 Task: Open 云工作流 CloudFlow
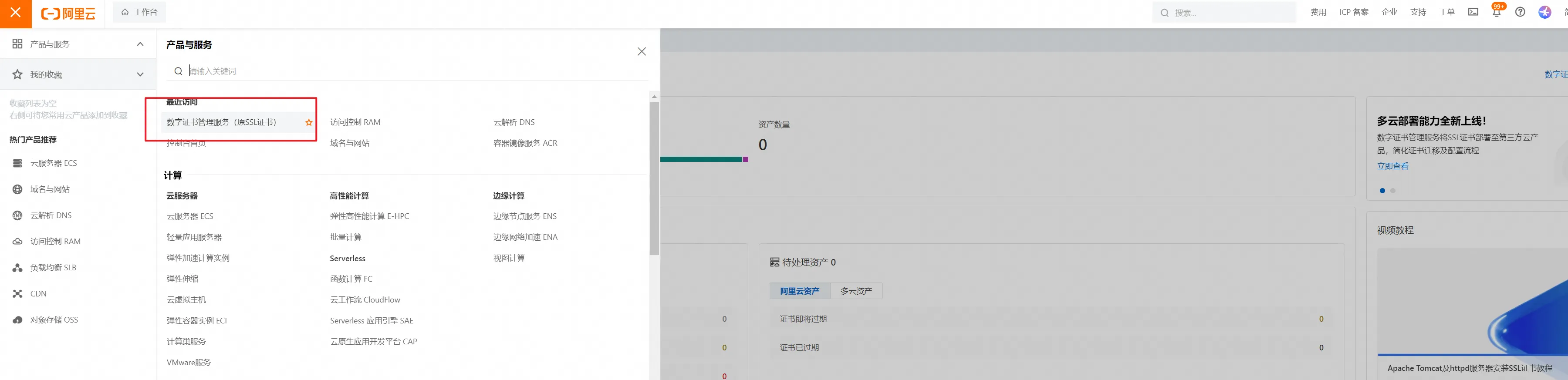(365, 300)
